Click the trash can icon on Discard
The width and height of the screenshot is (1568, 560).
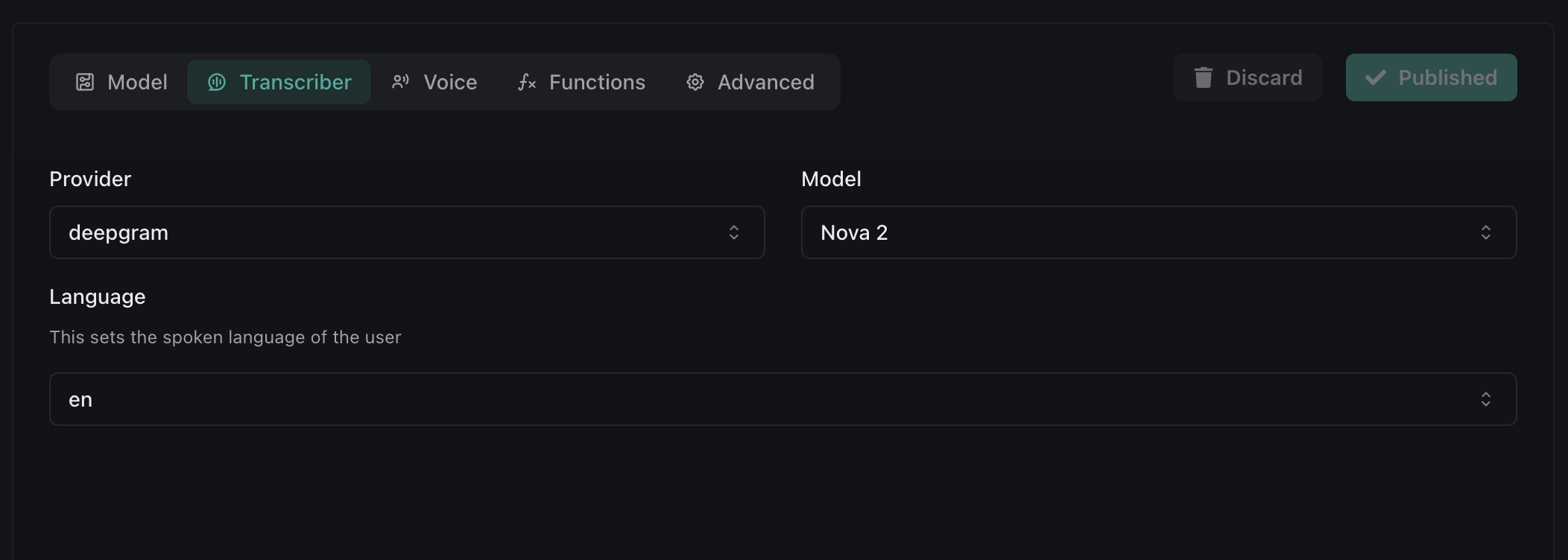(x=1204, y=77)
